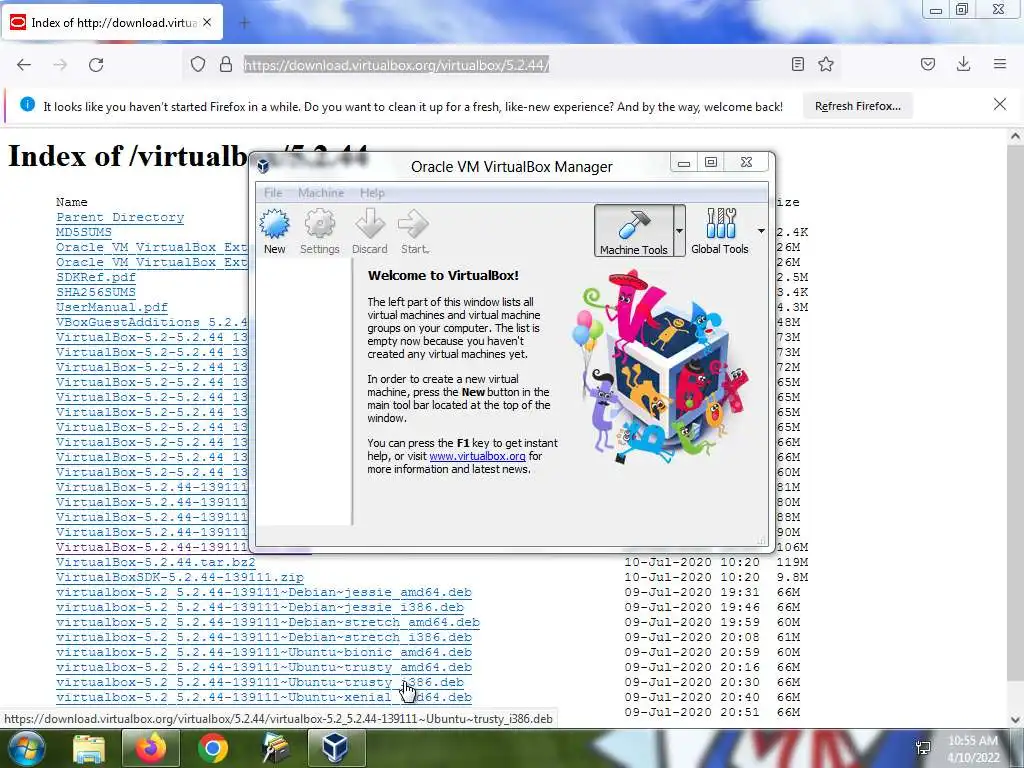Download the Ubuntu trusty amd64 deb

tap(264, 667)
